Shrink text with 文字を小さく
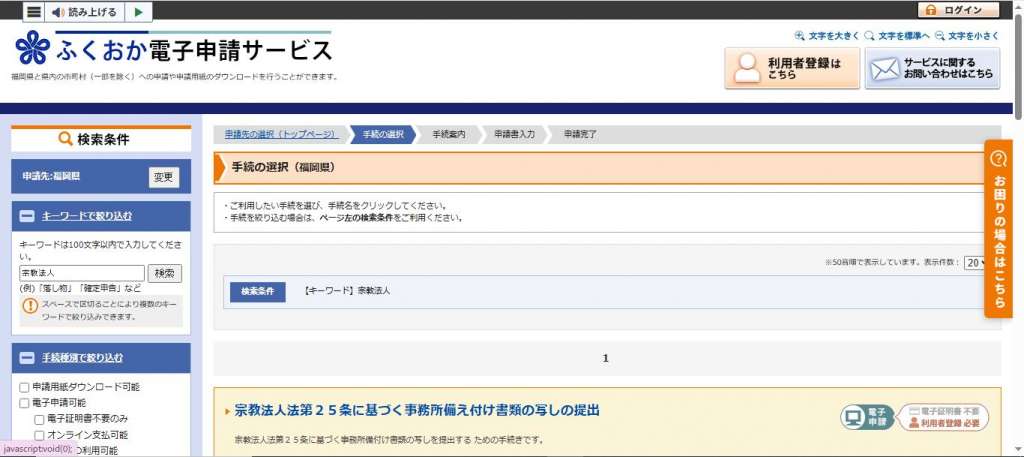The image size is (1024, 457). (967, 36)
